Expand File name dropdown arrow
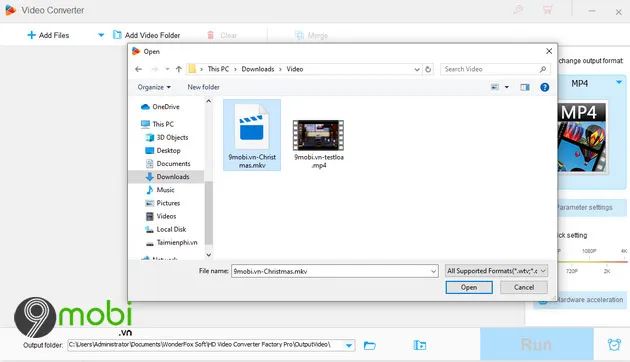This screenshot has width=630, height=362. pyautogui.click(x=434, y=272)
